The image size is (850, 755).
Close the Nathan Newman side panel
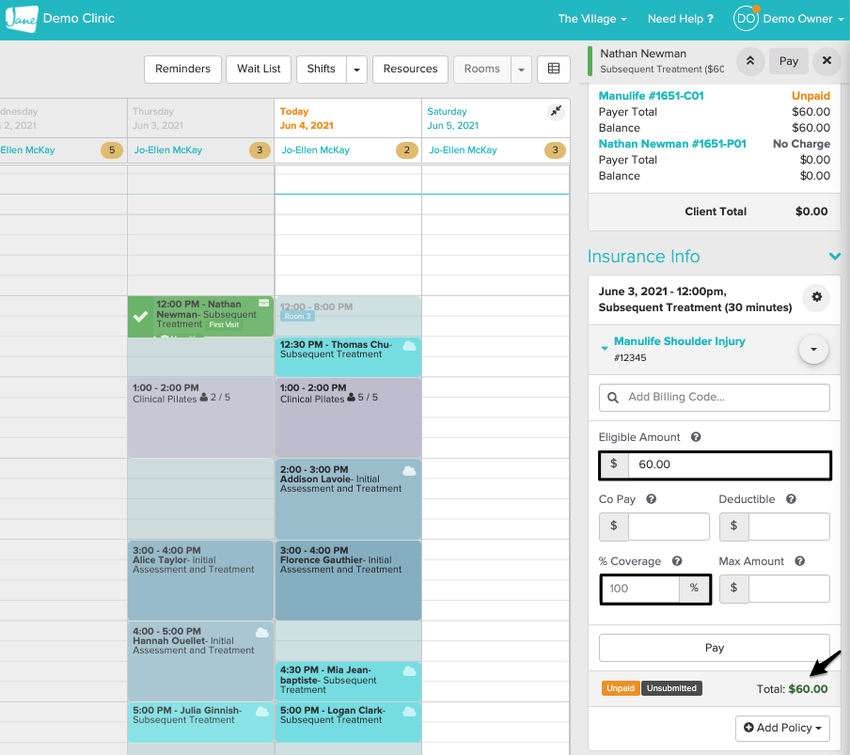pos(826,61)
